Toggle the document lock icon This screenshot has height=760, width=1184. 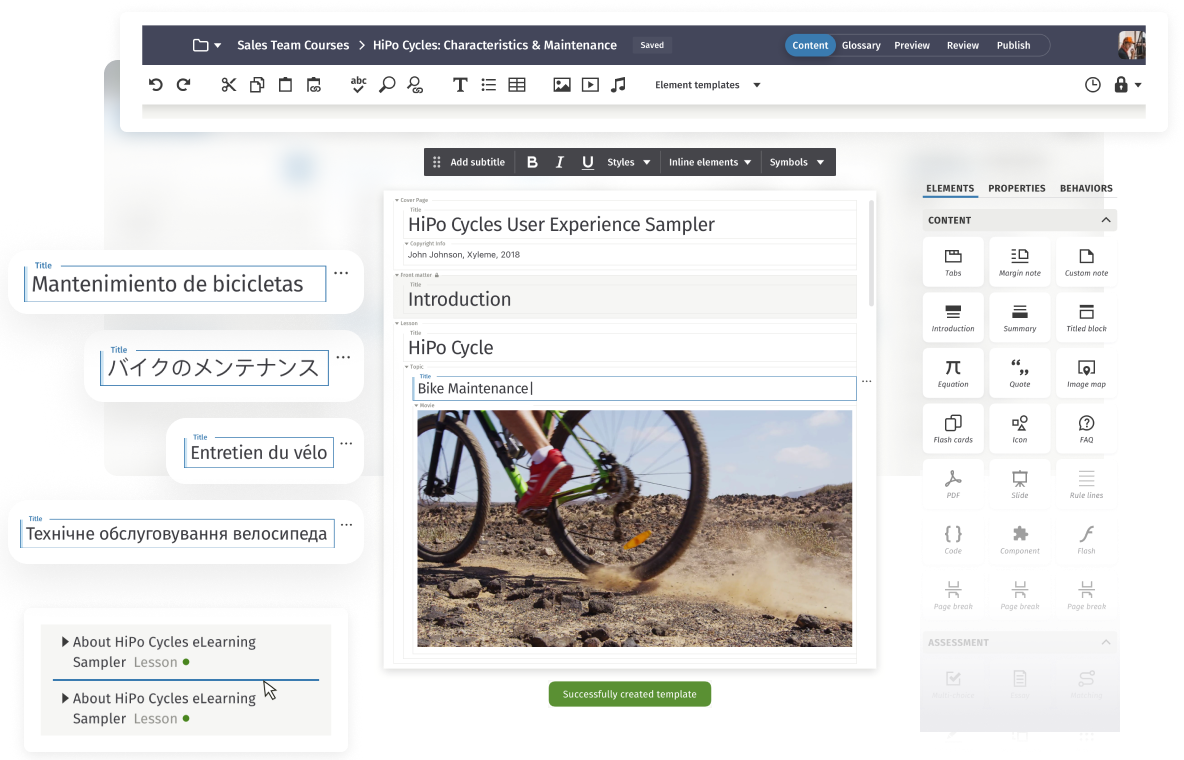pos(1121,85)
